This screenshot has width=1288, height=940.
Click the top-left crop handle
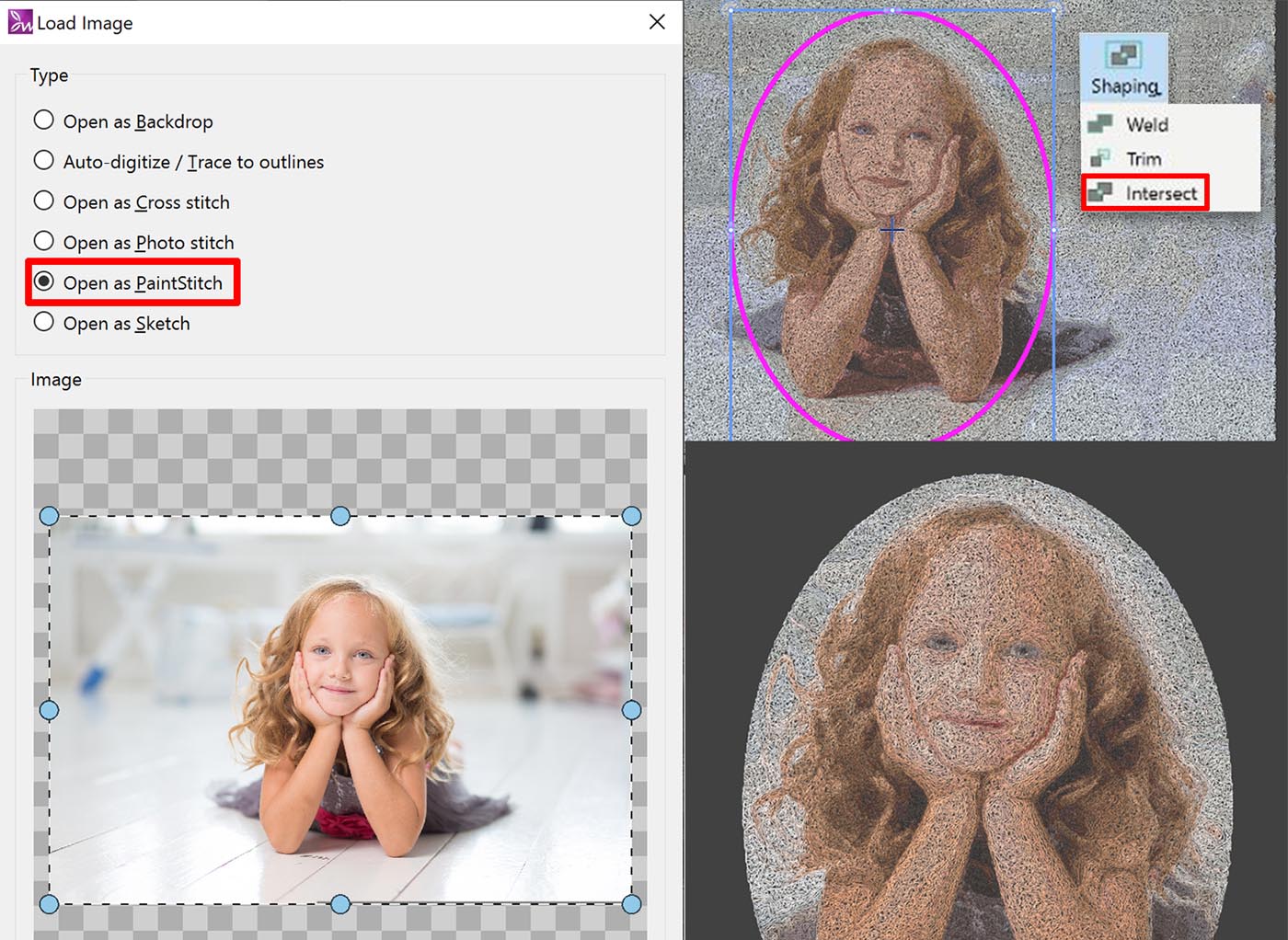tap(50, 516)
